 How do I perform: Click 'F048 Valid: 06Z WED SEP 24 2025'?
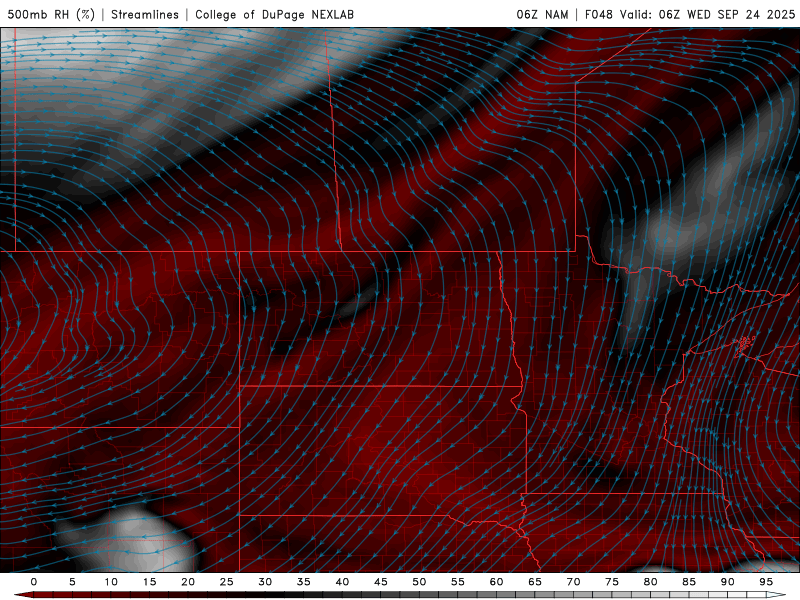pos(690,14)
